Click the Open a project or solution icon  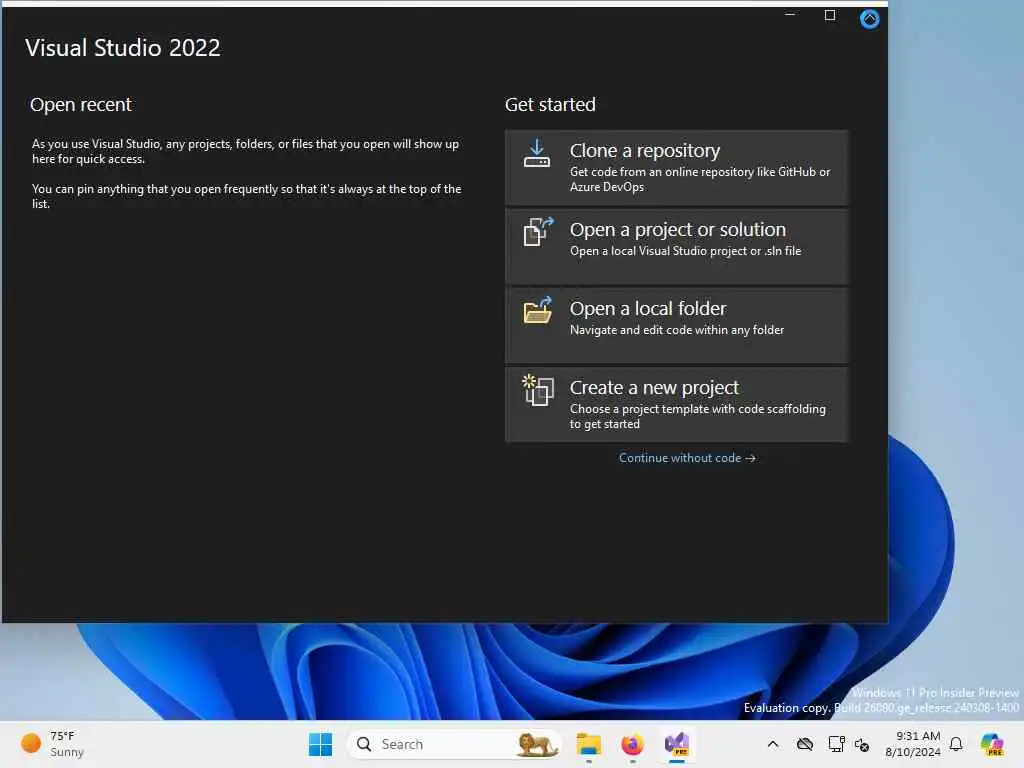click(x=538, y=232)
